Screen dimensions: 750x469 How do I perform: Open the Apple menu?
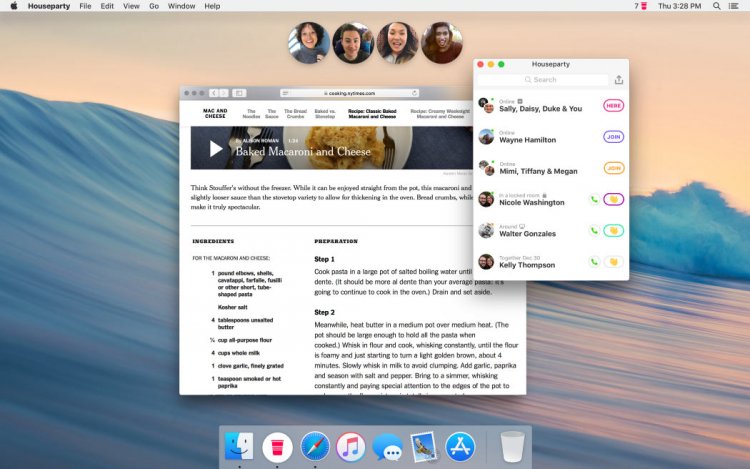pos(14,6)
